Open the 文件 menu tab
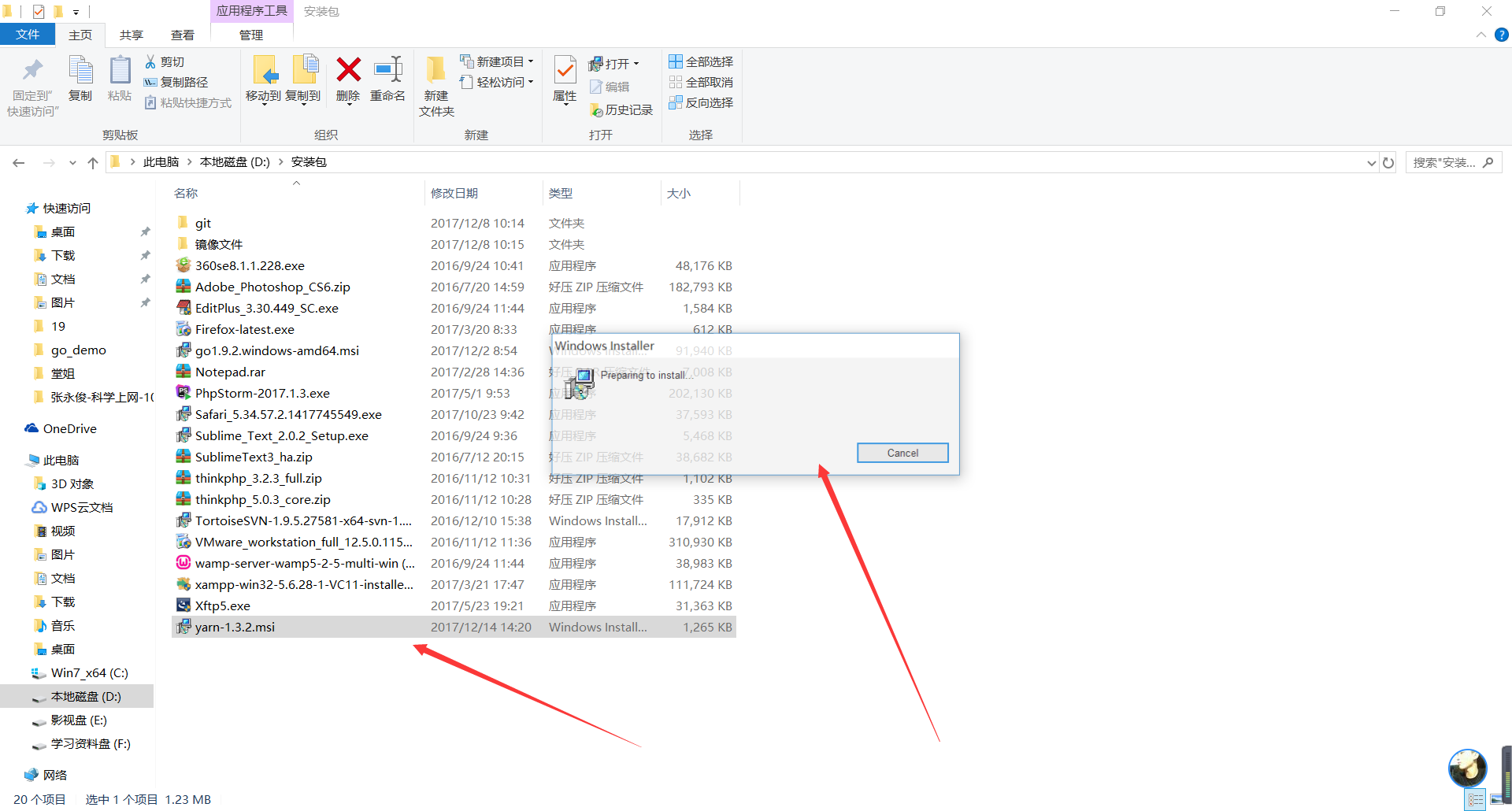 point(28,35)
